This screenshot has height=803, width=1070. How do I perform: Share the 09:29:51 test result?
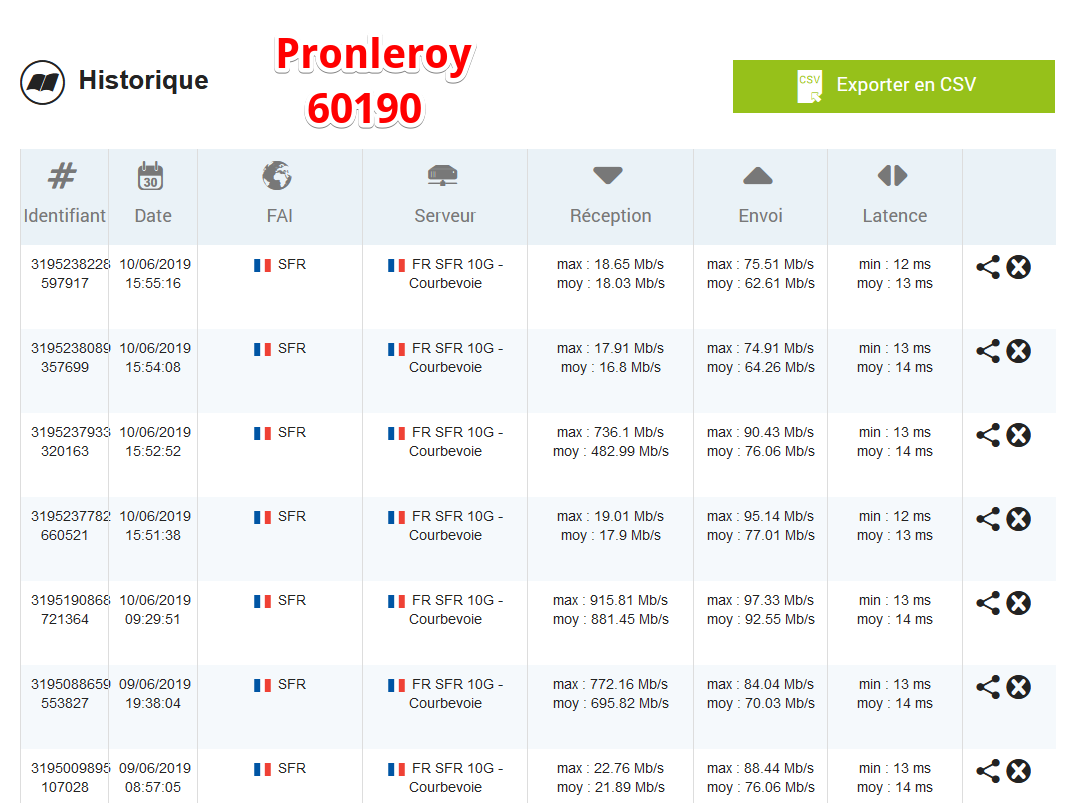pos(988,603)
